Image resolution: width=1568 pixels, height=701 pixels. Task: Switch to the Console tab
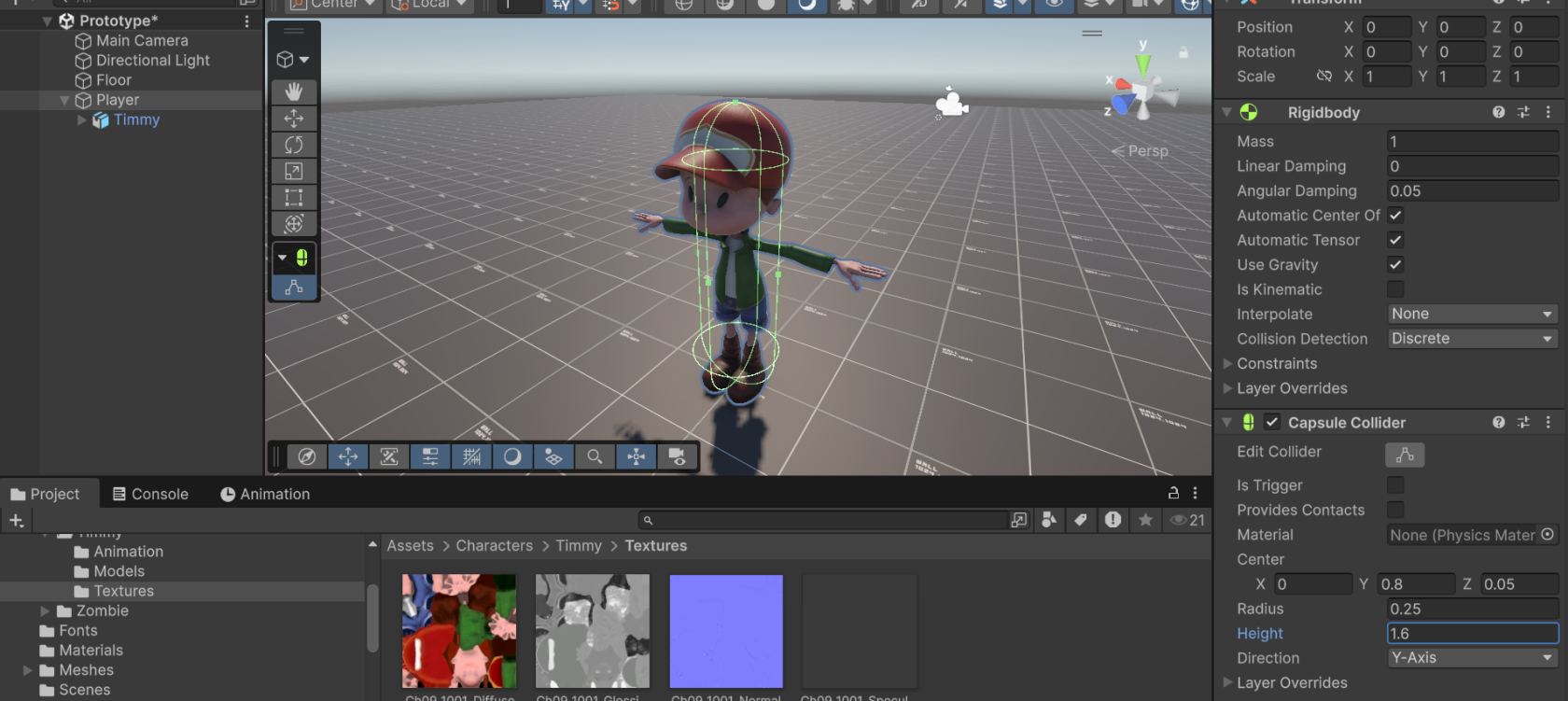[x=150, y=494]
